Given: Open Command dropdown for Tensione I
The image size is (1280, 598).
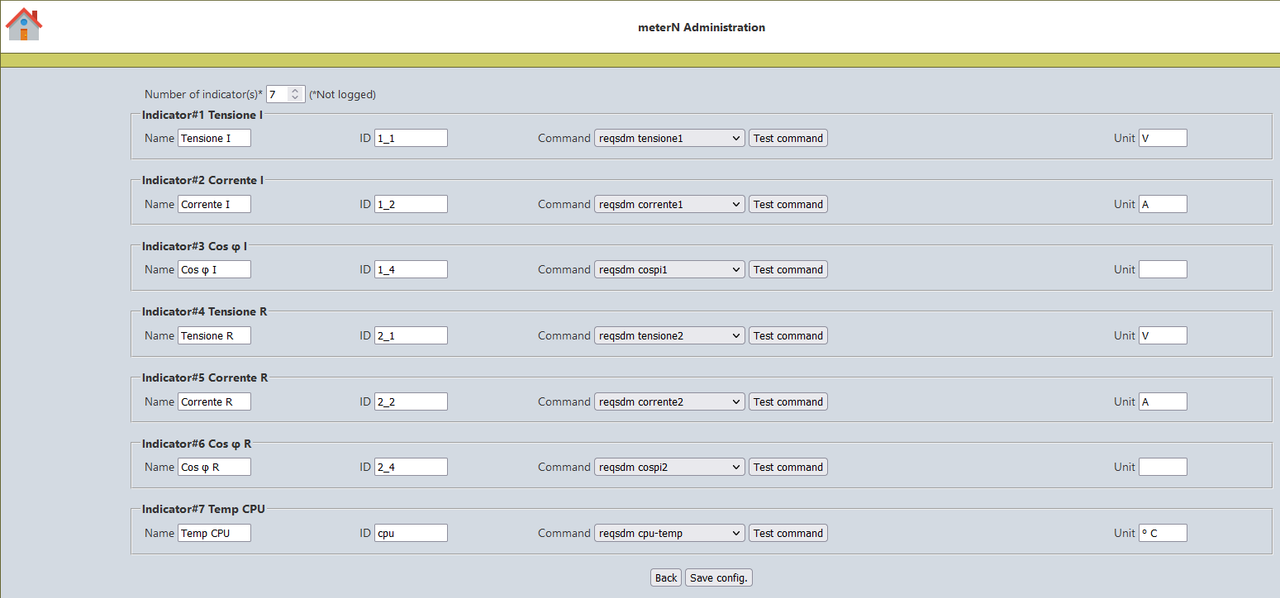Looking at the screenshot, I should click(x=670, y=138).
